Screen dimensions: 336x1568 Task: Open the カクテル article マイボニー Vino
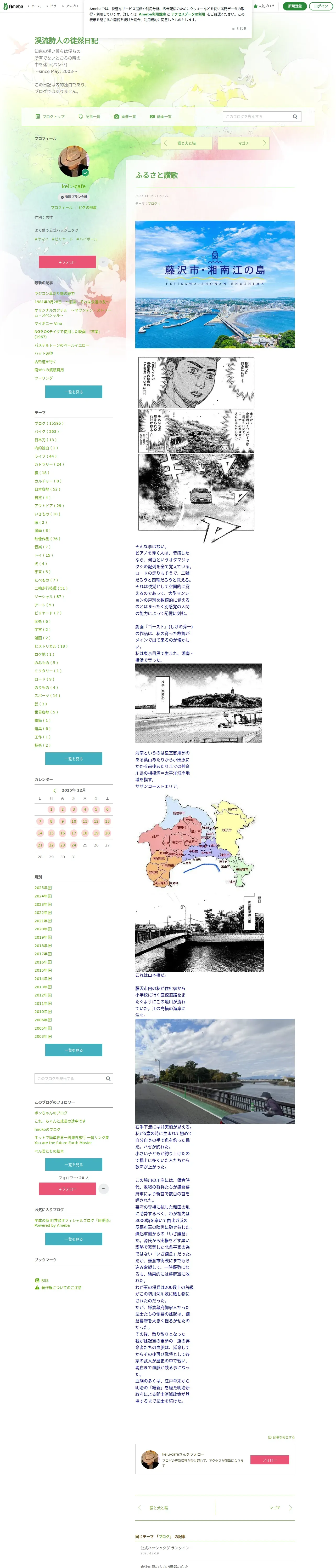tap(48, 323)
